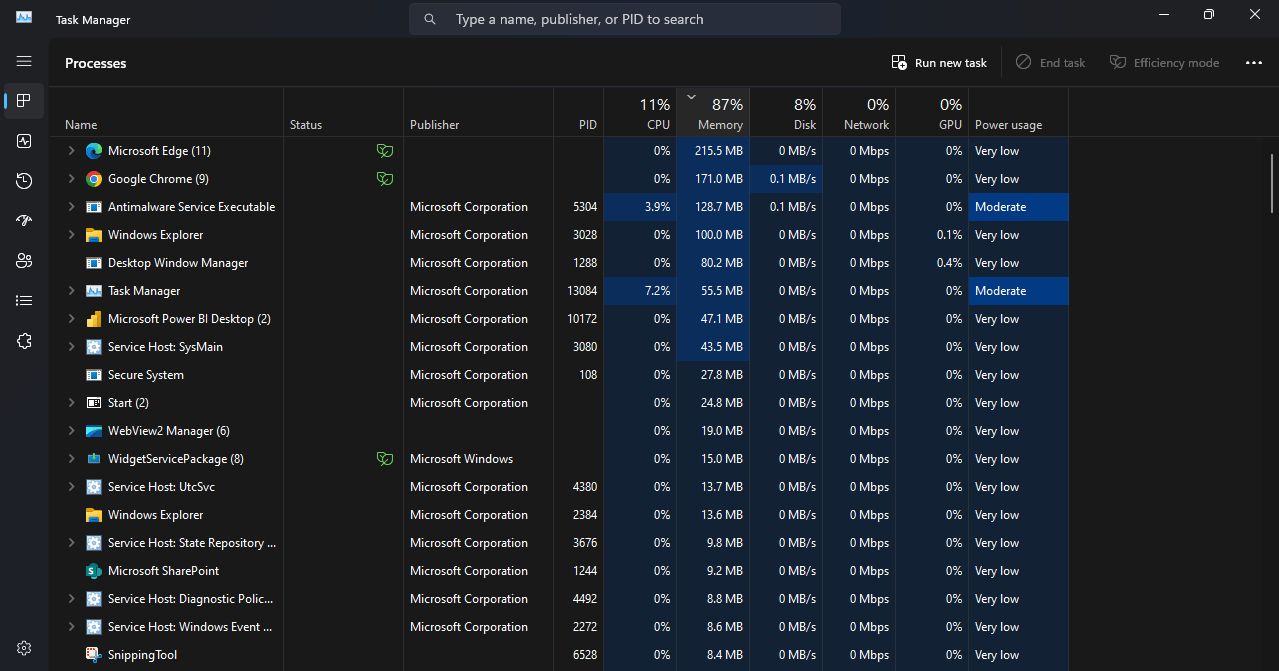Expand the Task Manager process row

(x=71, y=291)
